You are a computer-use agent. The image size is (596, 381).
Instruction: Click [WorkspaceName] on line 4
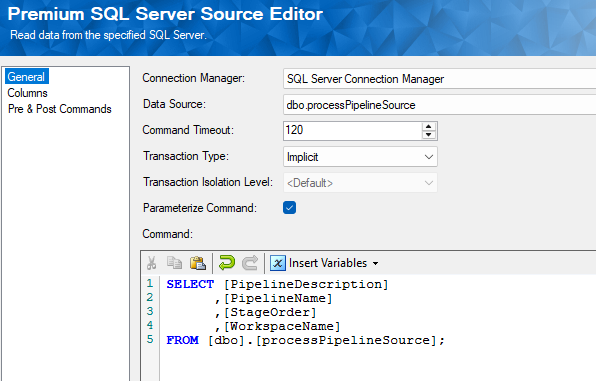[282, 326]
